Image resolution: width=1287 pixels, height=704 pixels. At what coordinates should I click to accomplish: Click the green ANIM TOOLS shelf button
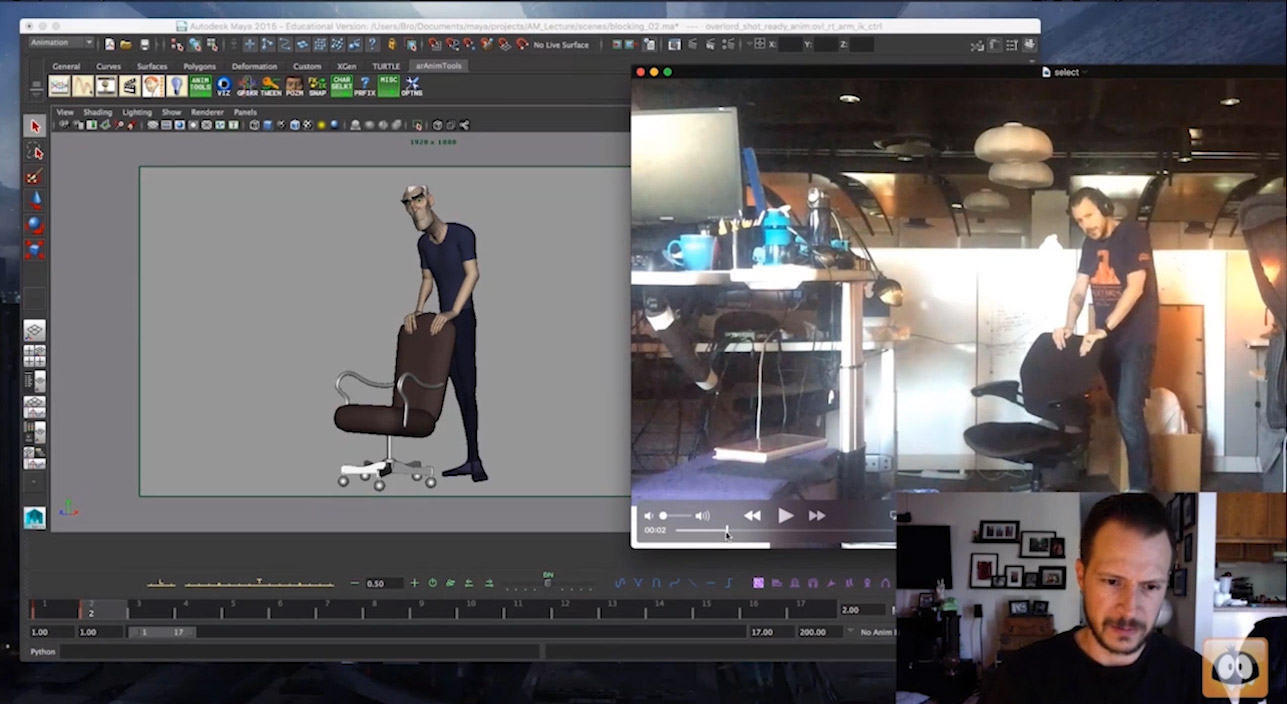pyautogui.click(x=200, y=86)
